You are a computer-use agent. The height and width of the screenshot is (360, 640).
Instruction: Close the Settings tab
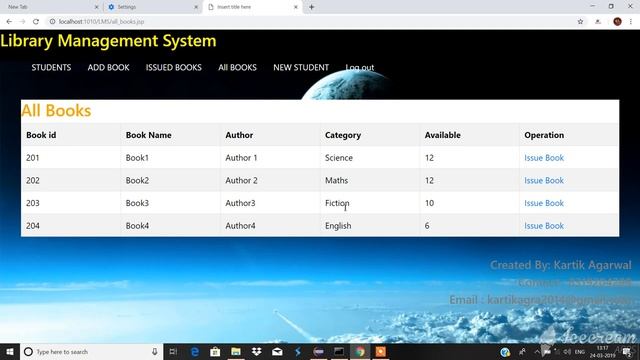[x=196, y=7]
